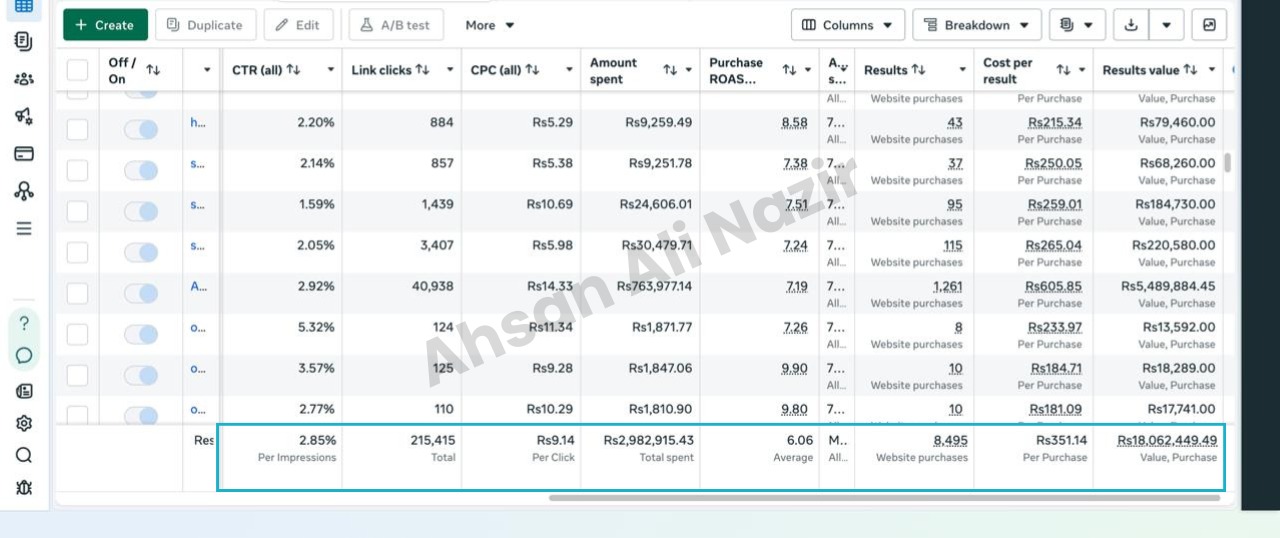Select checkbox of the 1.59% CTR row
Image resolution: width=1280 pixels, height=538 pixels.
pyautogui.click(x=77, y=211)
